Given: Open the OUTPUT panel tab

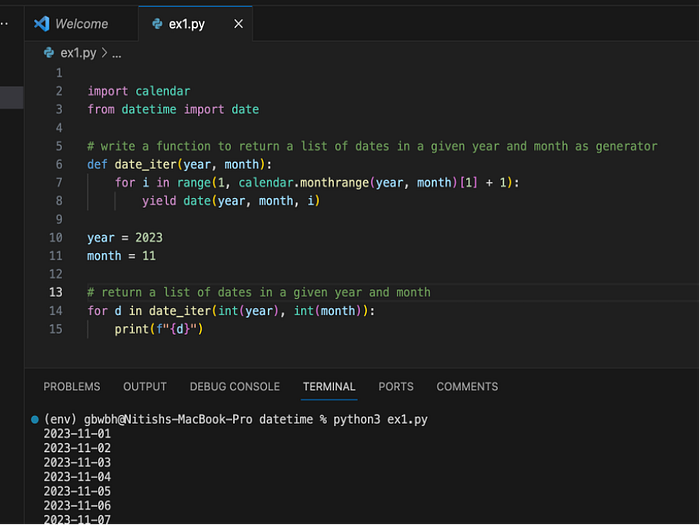Looking at the screenshot, I should (x=145, y=387).
